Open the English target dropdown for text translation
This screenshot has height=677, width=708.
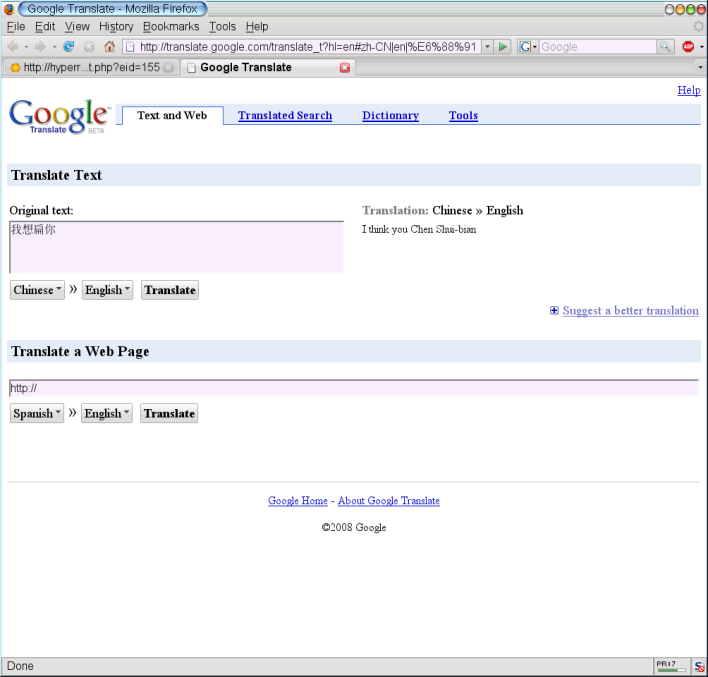(x=107, y=290)
